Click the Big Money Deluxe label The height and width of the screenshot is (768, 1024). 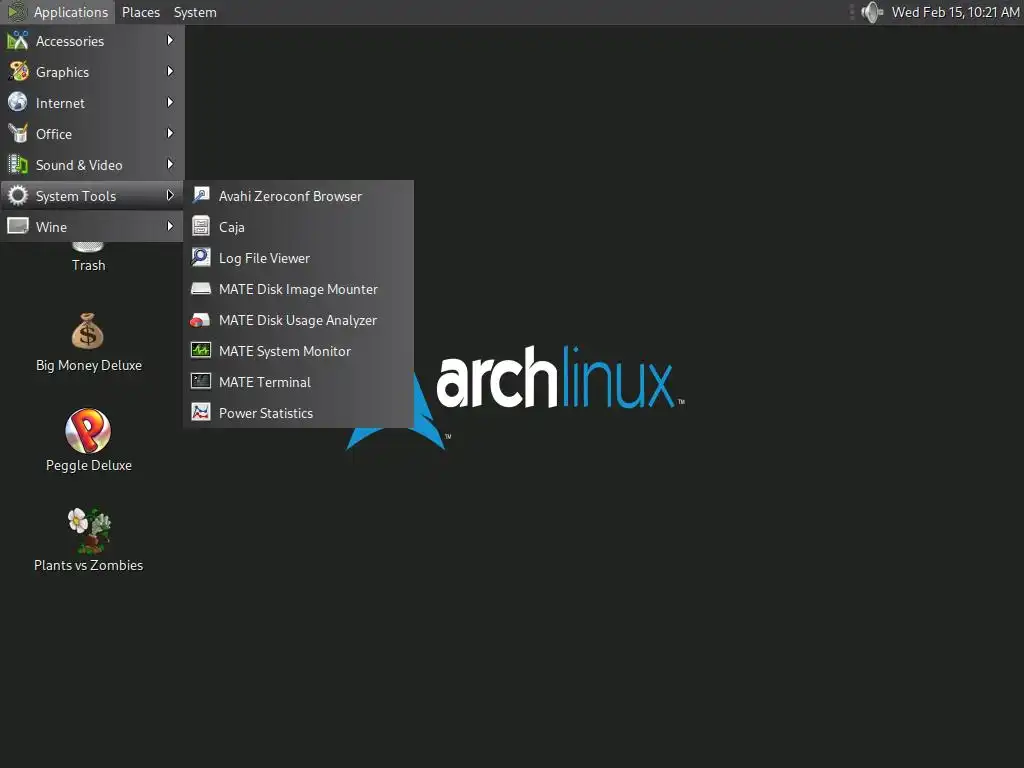(89, 365)
